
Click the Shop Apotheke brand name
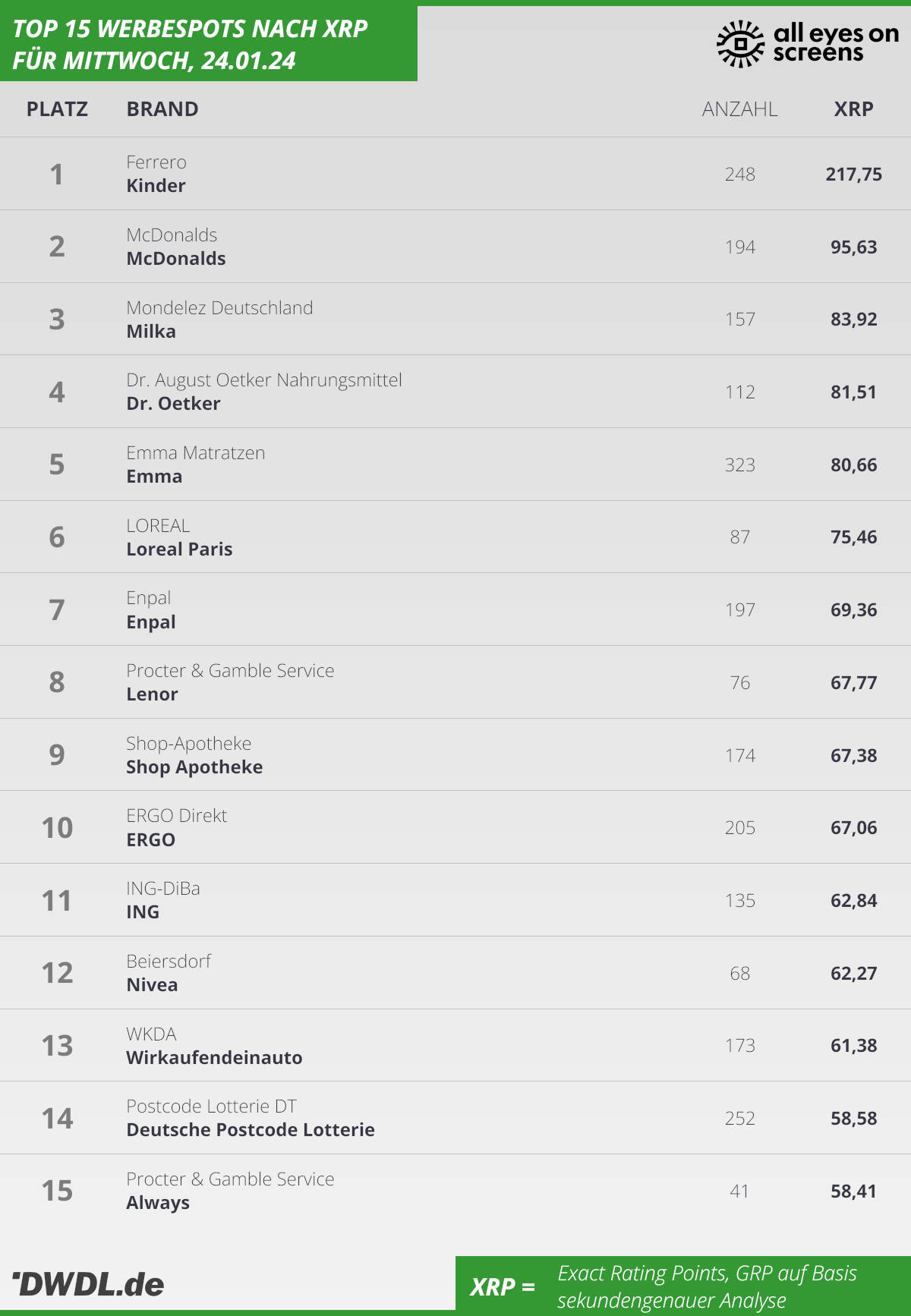194,767
